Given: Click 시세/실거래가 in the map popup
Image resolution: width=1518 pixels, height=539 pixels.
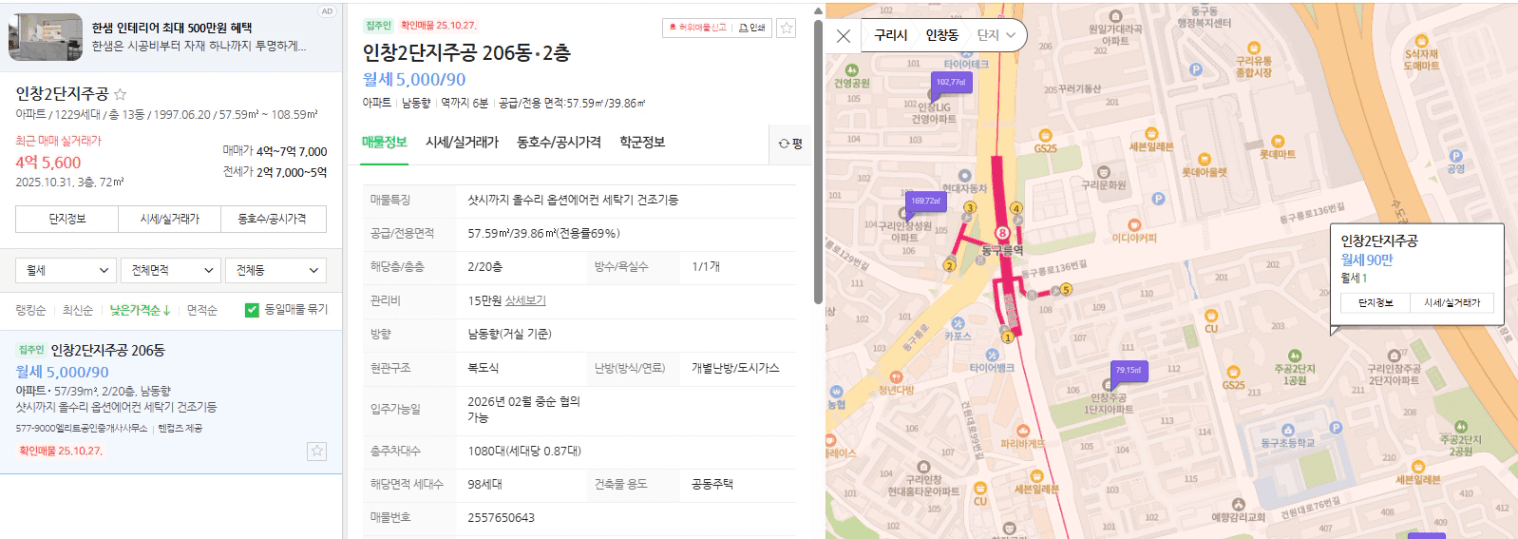Looking at the screenshot, I should click(x=1451, y=303).
